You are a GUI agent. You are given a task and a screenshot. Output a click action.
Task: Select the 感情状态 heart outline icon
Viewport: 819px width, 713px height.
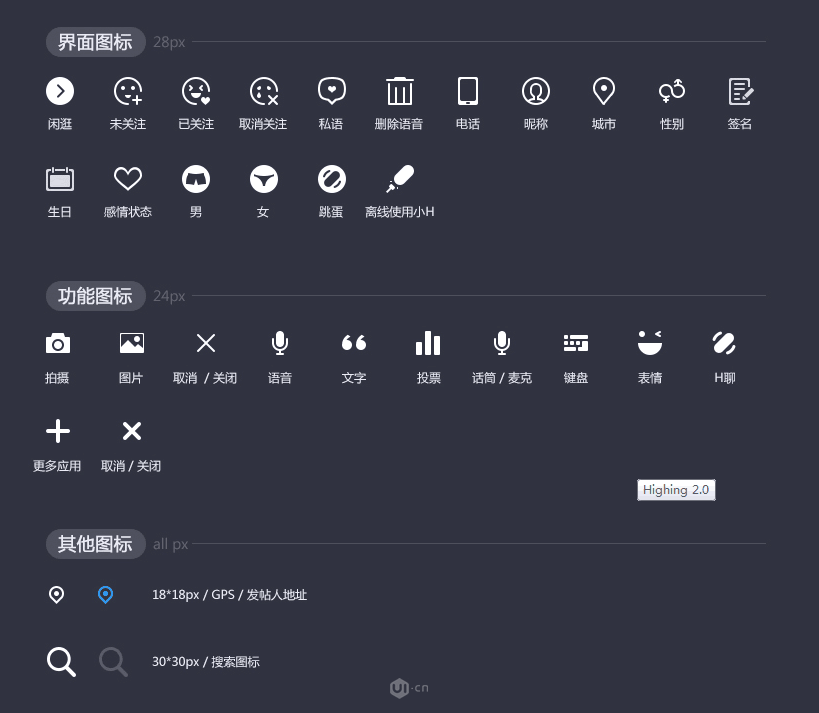coord(128,179)
